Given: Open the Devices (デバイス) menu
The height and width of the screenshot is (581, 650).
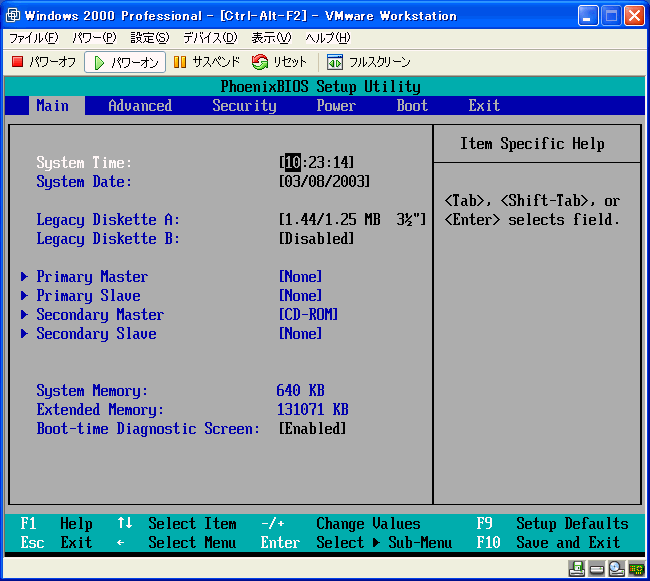Looking at the screenshot, I should point(209,38).
